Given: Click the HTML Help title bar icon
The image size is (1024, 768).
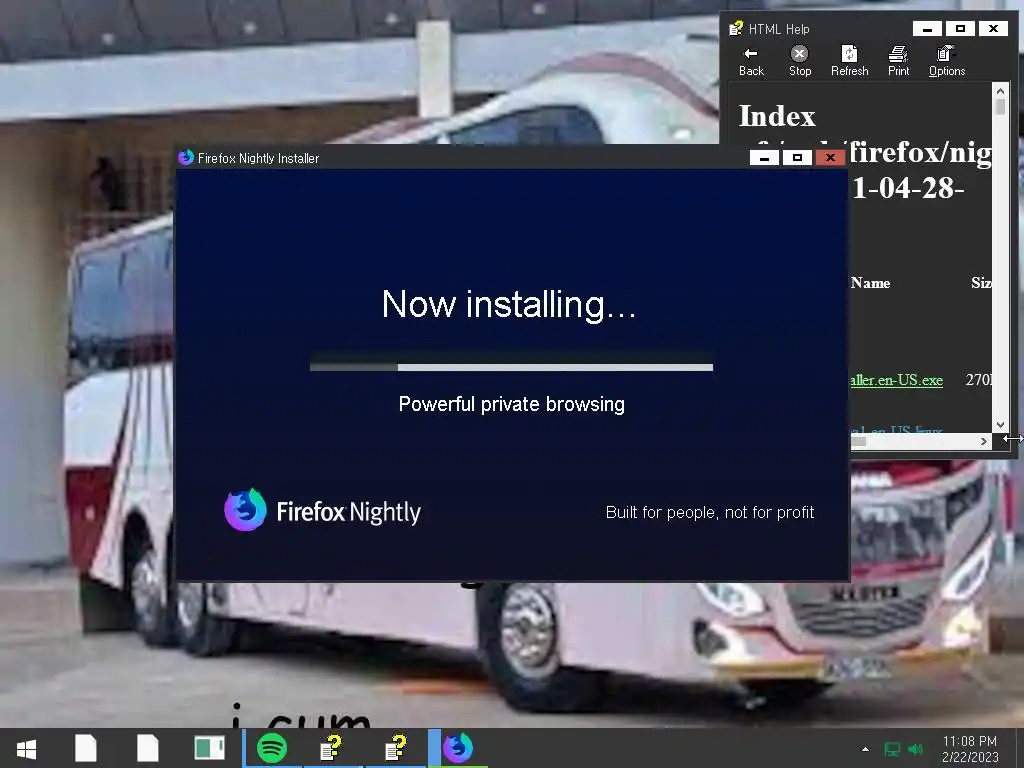Looking at the screenshot, I should [x=736, y=28].
